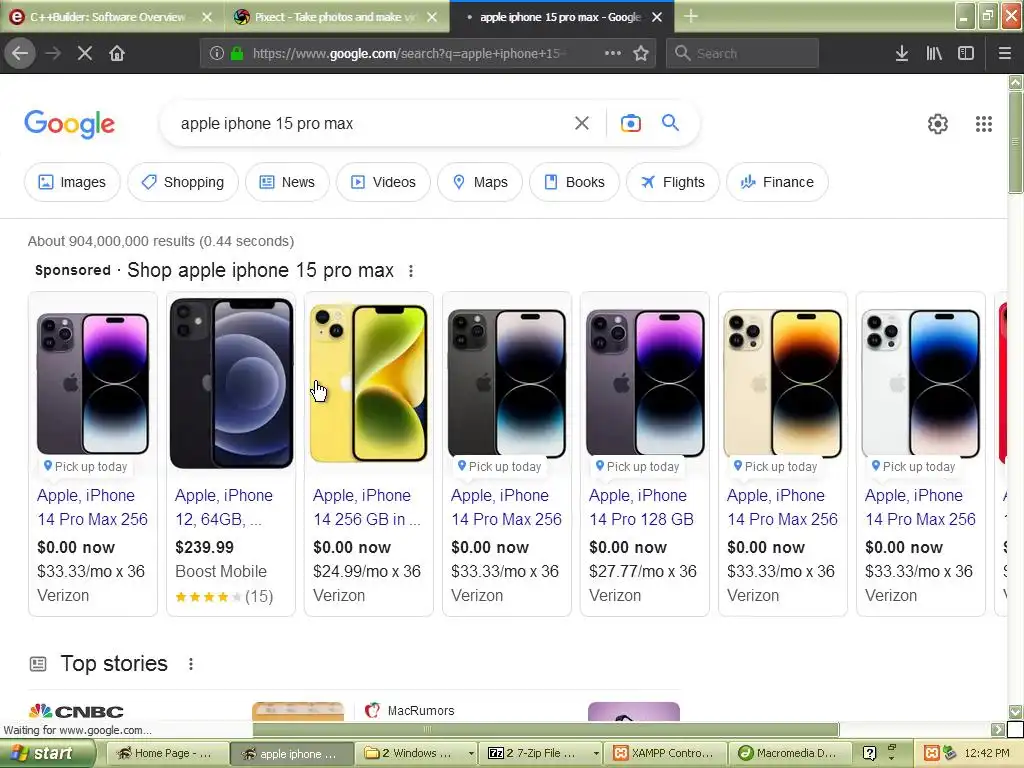Click the gold iPhone 14 Pro Max image

click(783, 383)
